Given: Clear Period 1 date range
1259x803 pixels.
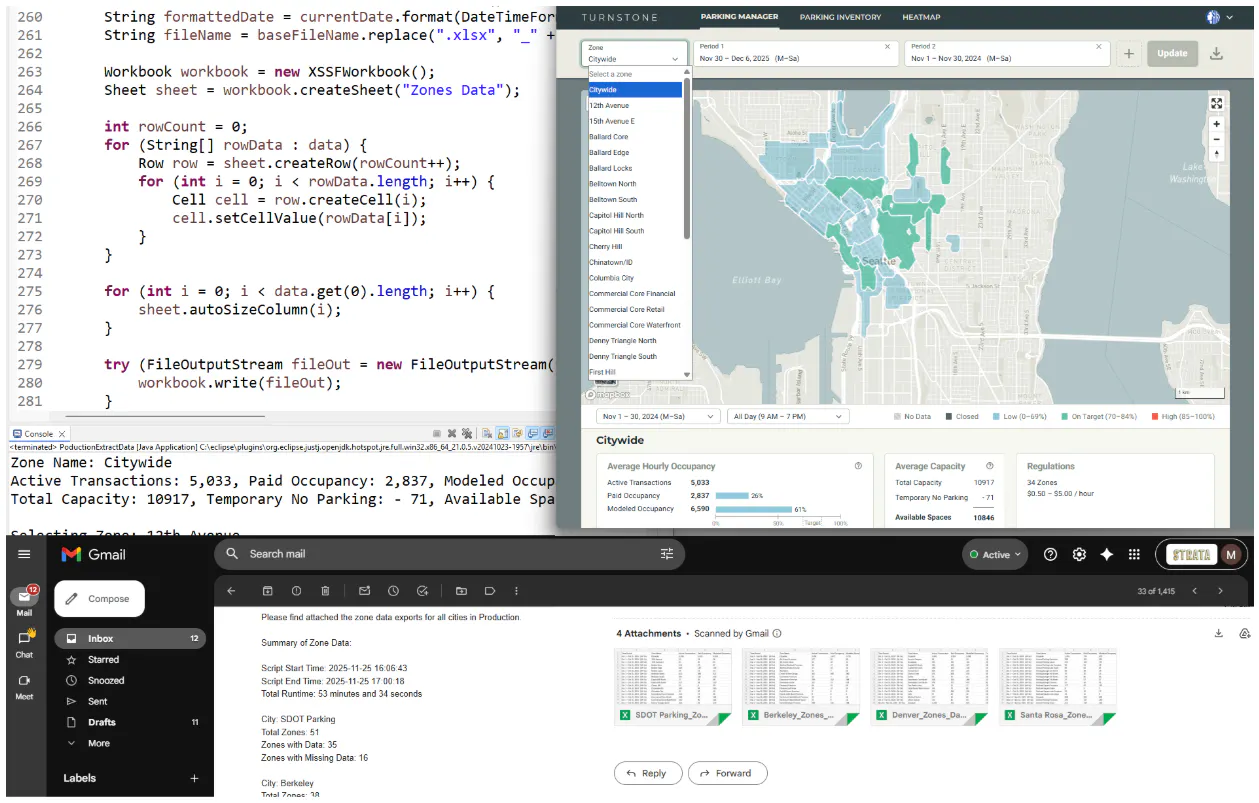Looking at the screenshot, I should [887, 47].
